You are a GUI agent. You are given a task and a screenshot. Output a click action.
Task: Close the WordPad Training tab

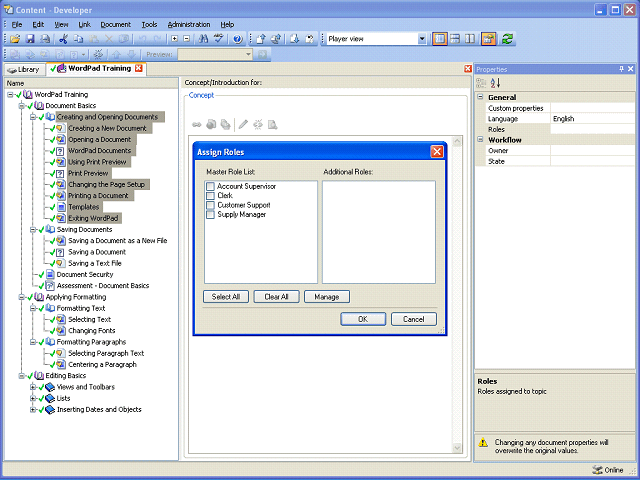click(x=139, y=68)
